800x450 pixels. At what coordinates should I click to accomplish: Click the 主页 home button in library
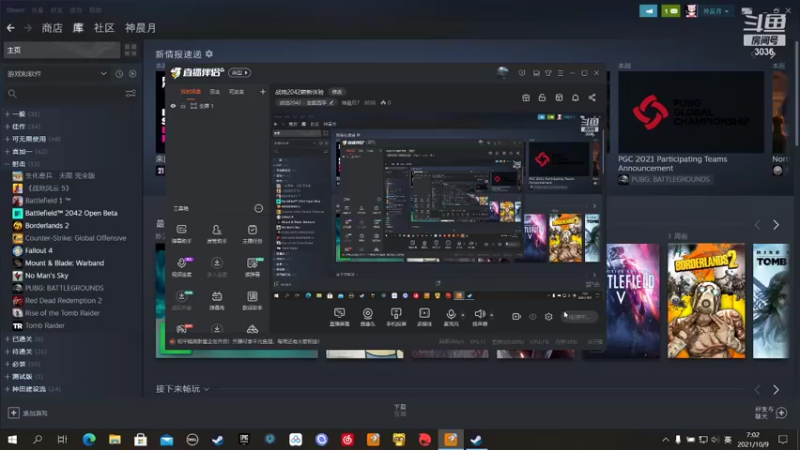(x=62, y=50)
